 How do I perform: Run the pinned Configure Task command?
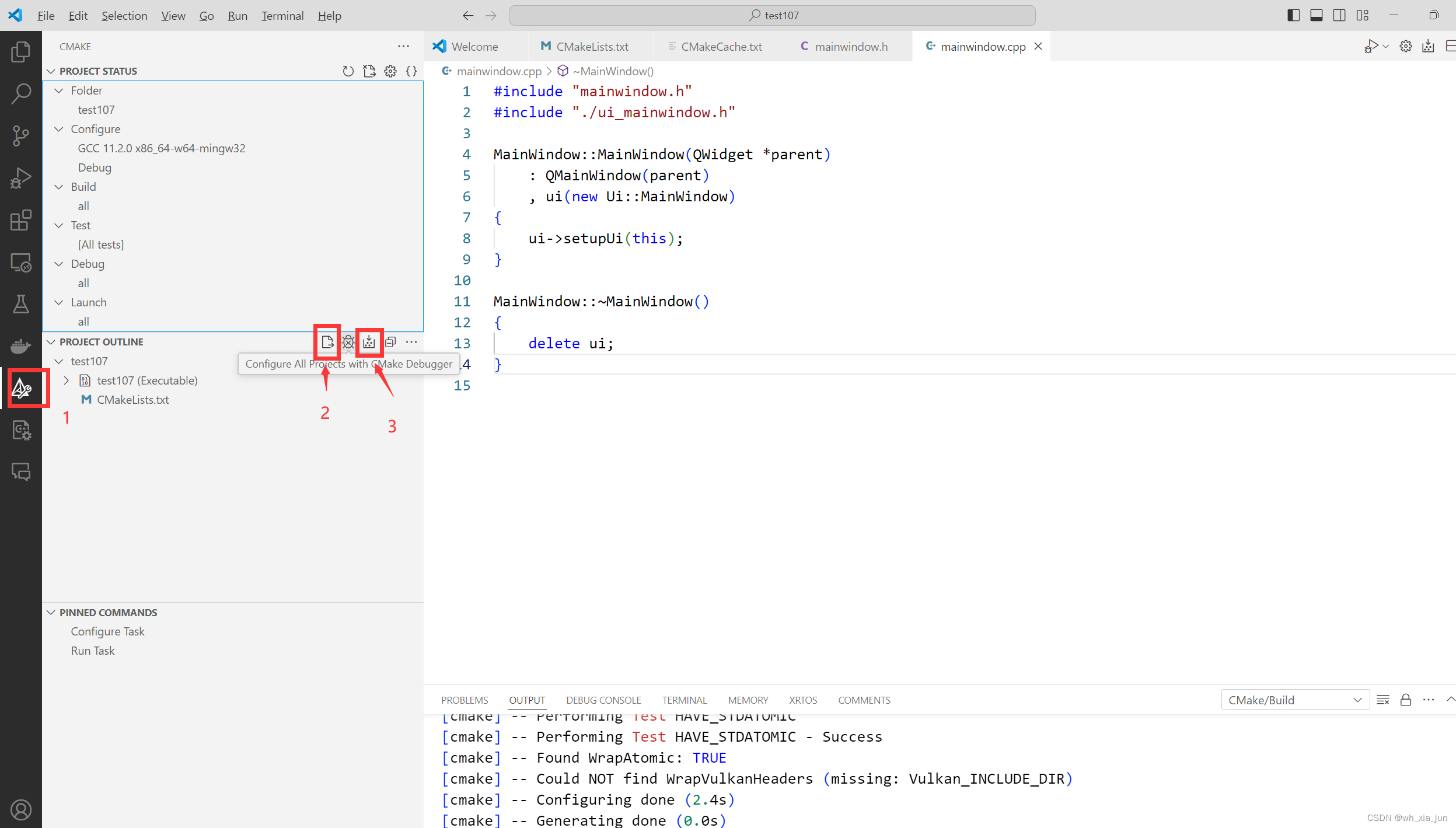(108, 631)
